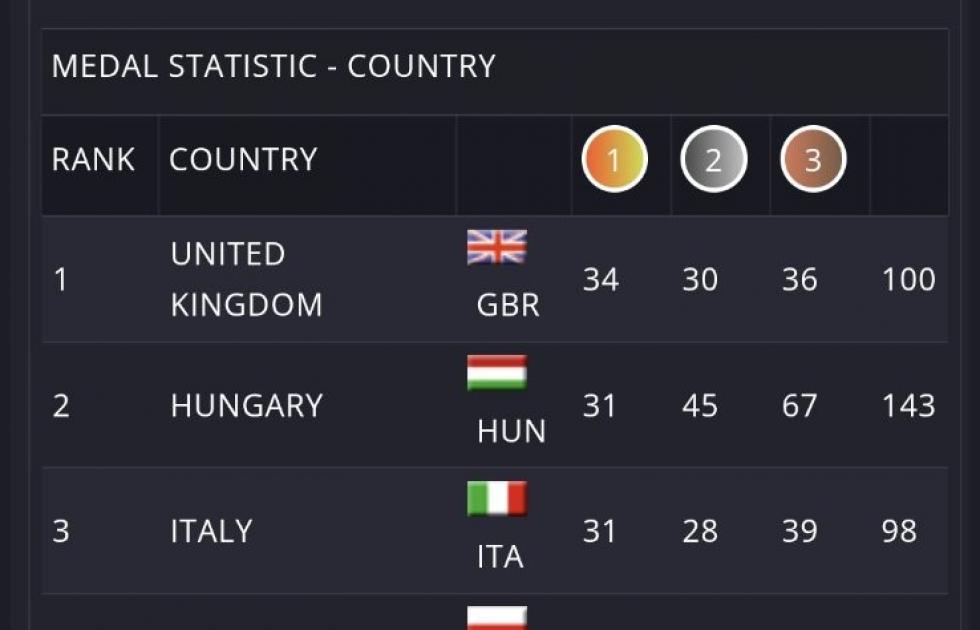This screenshot has width=980, height=630.
Task: Click the COUNTRY column header
Action: [243, 160]
